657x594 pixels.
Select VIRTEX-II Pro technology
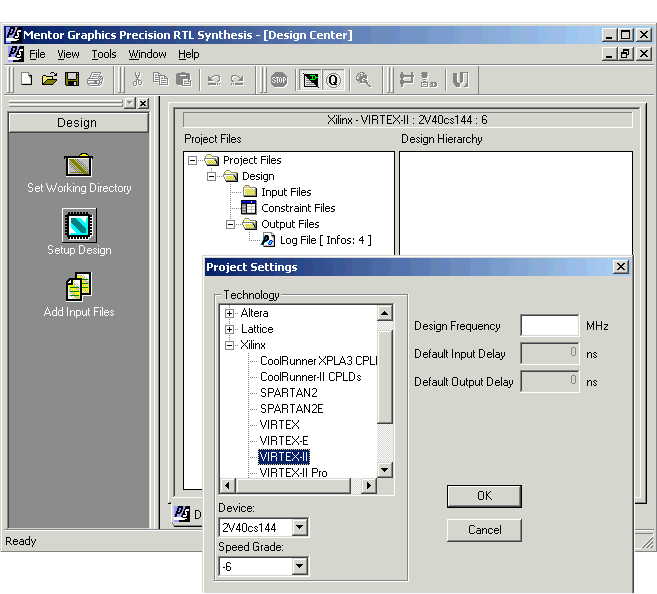293,473
